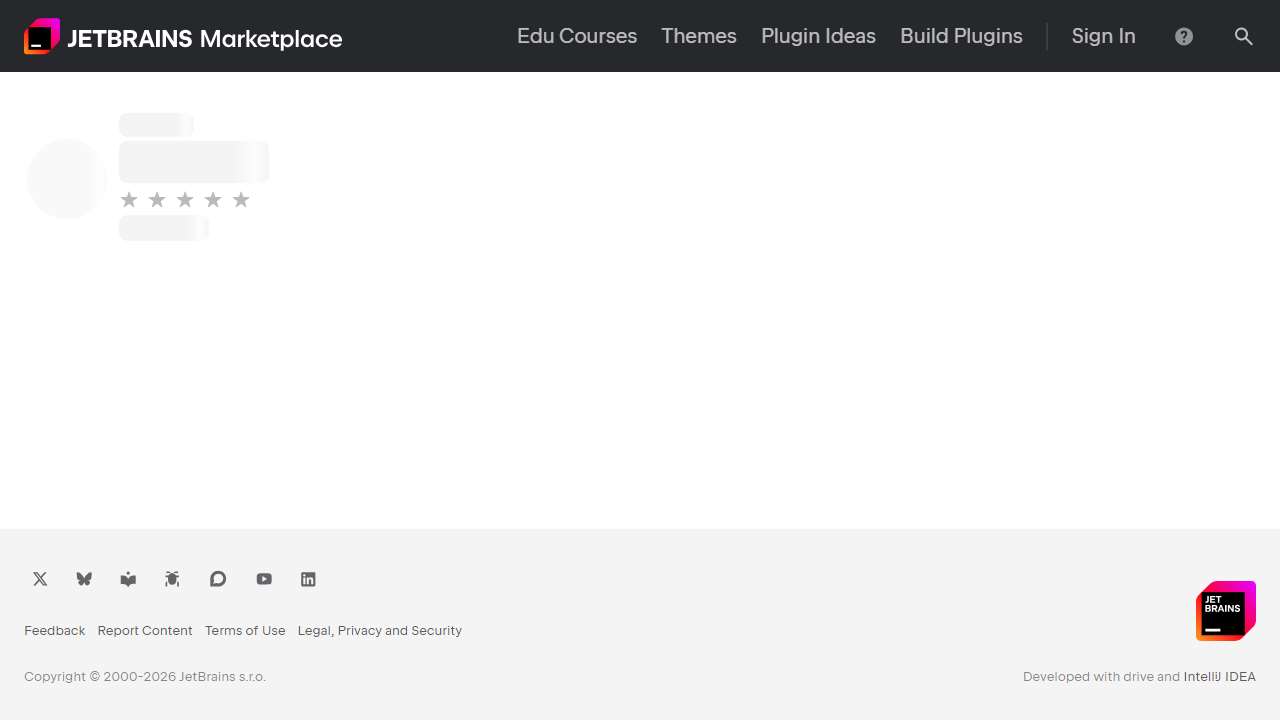Open the LinkedIn page icon
Viewport: 1280px width, 720px height.
308,579
